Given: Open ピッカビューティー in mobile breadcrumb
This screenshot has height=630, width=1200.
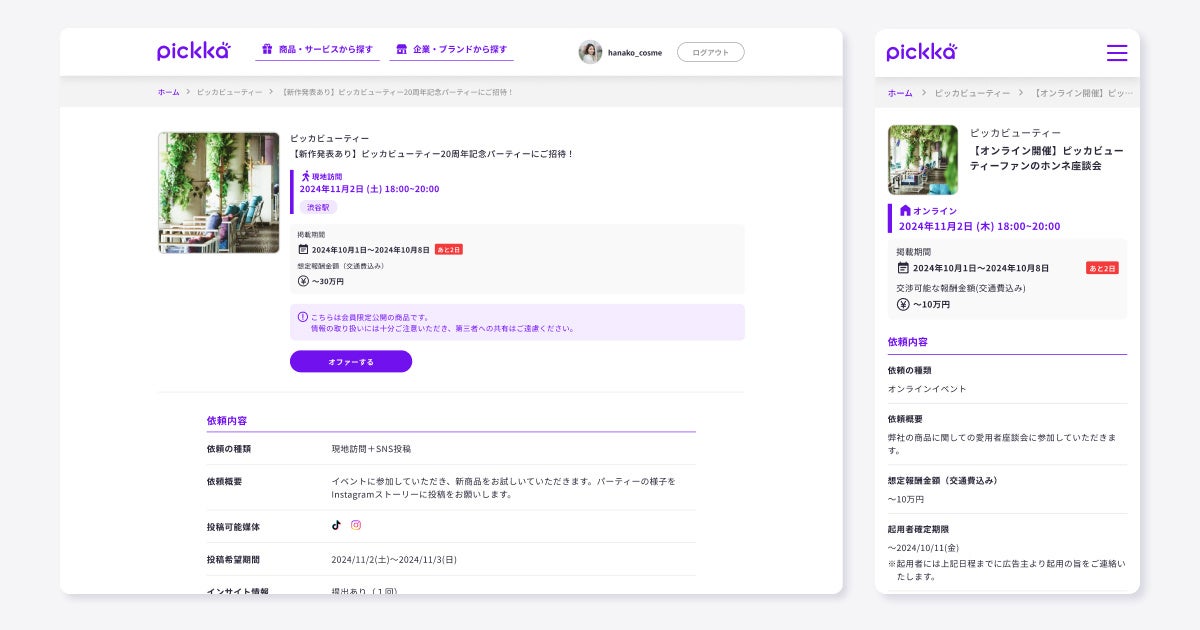Looking at the screenshot, I should click(x=972, y=93).
